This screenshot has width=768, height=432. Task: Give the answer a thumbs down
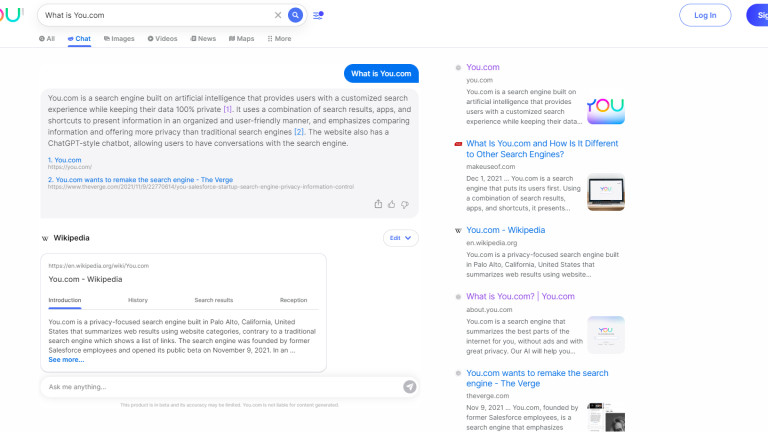[x=404, y=204]
